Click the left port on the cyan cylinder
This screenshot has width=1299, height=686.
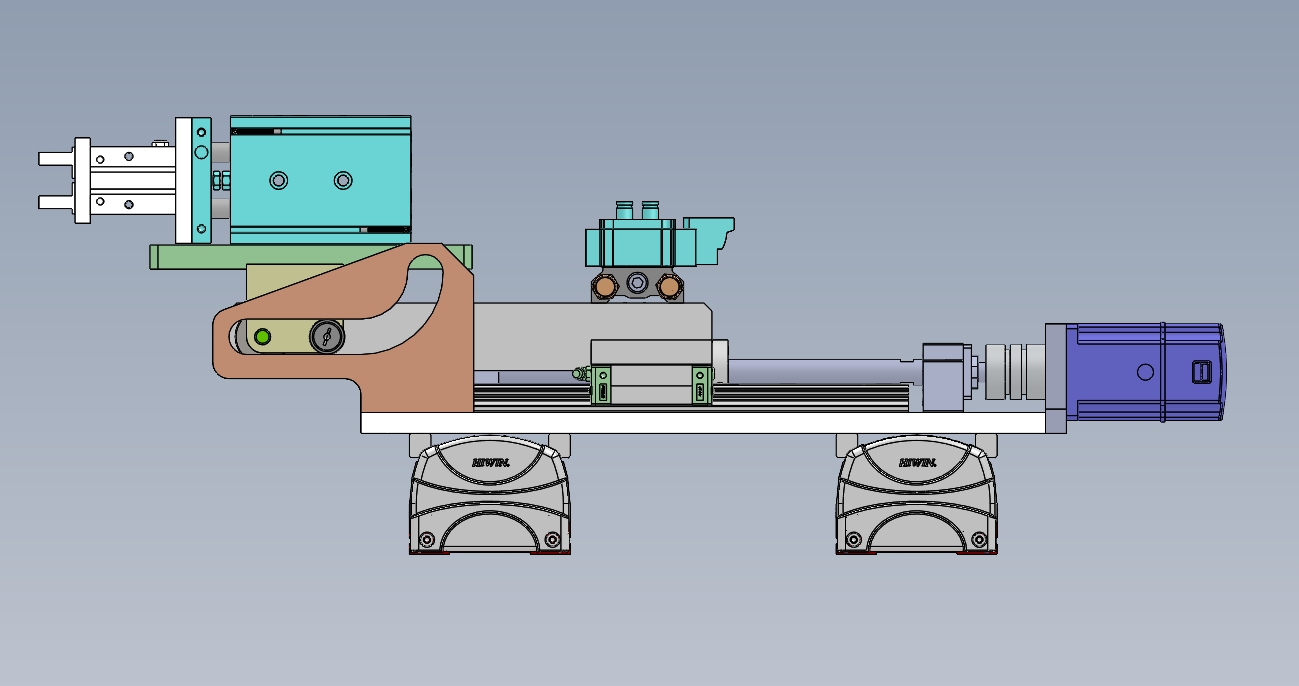[x=278, y=180]
